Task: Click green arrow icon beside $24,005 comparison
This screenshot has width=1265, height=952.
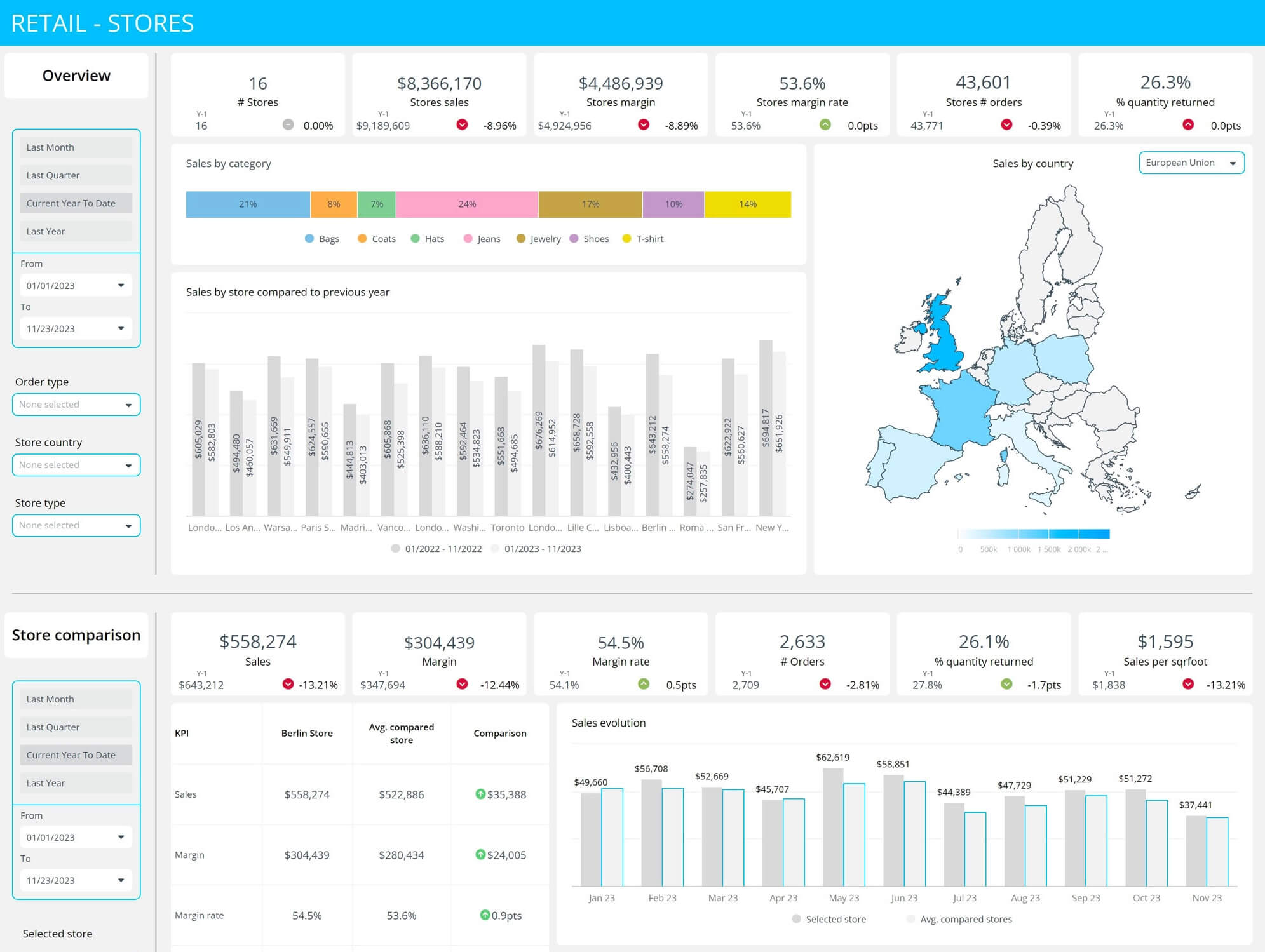Action: pos(480,854)
